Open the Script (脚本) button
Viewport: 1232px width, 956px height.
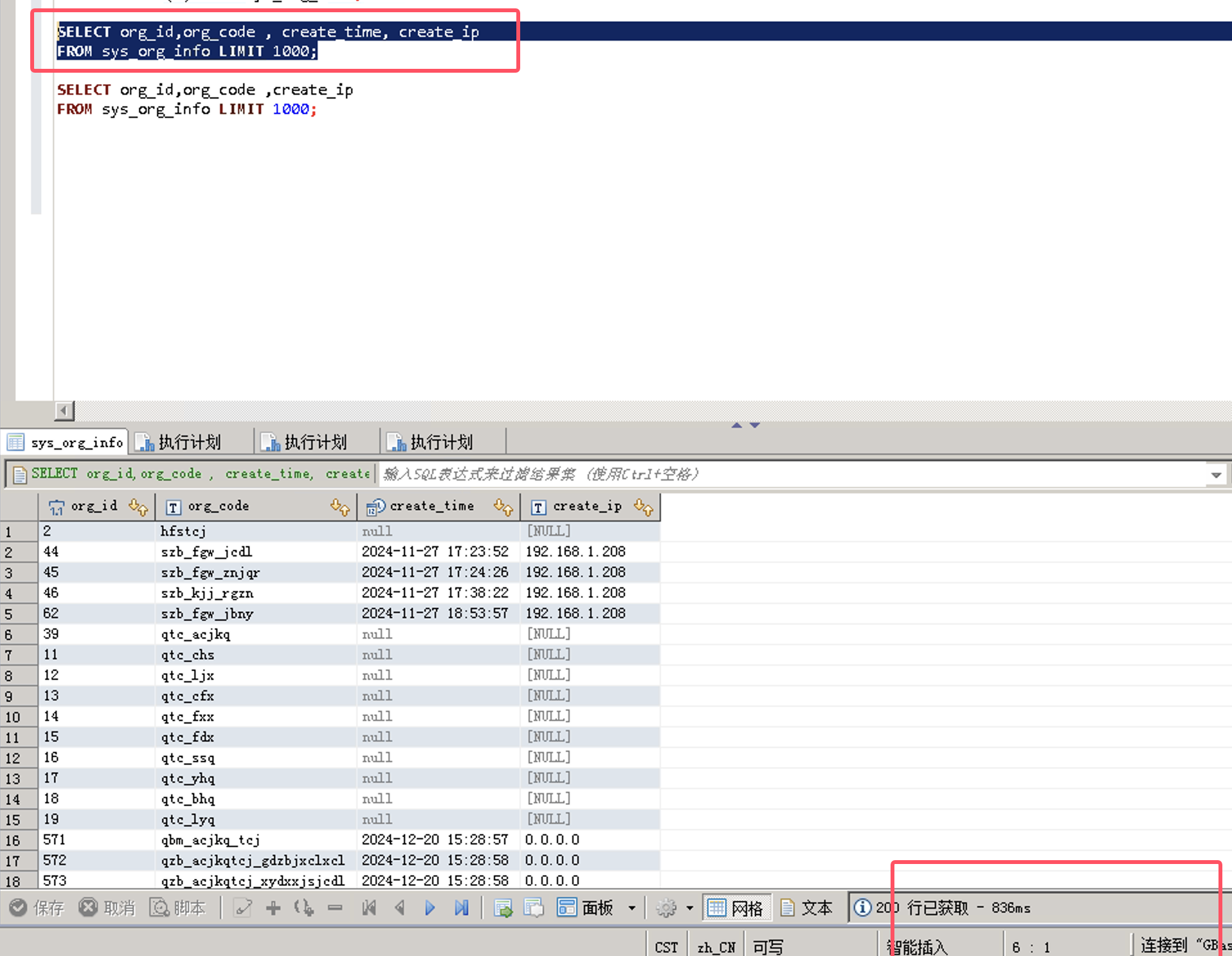[x=177, y=908]
